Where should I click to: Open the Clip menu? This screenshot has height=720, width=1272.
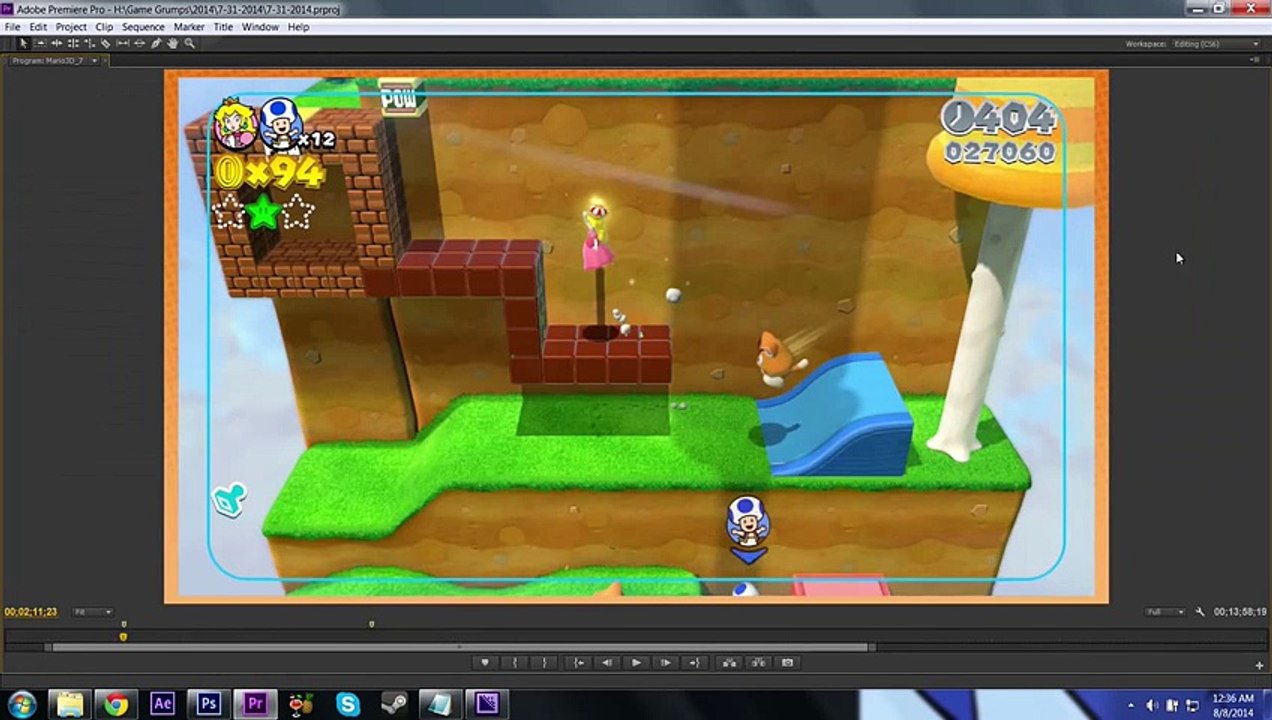click(x=104, y=27)
